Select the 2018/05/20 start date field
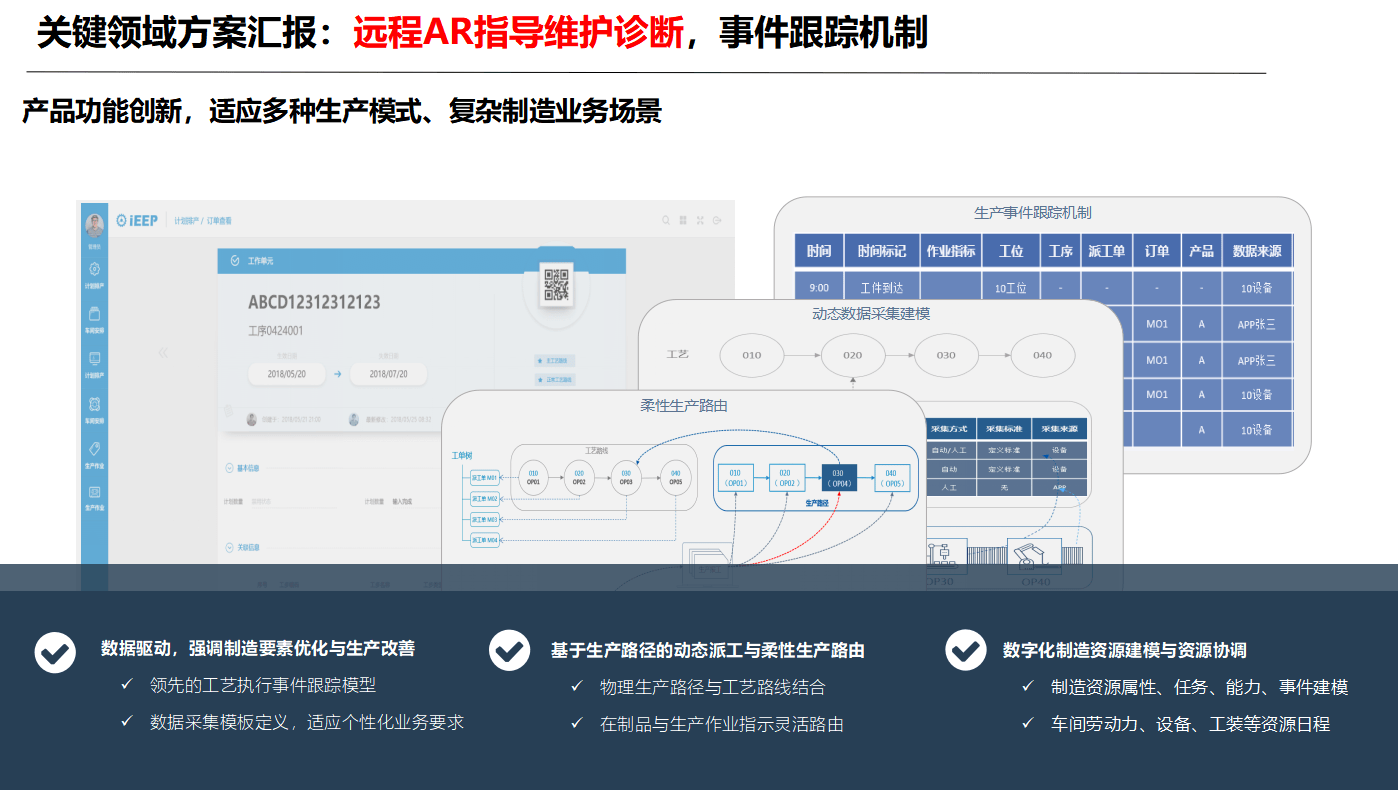 pos(285,374)
